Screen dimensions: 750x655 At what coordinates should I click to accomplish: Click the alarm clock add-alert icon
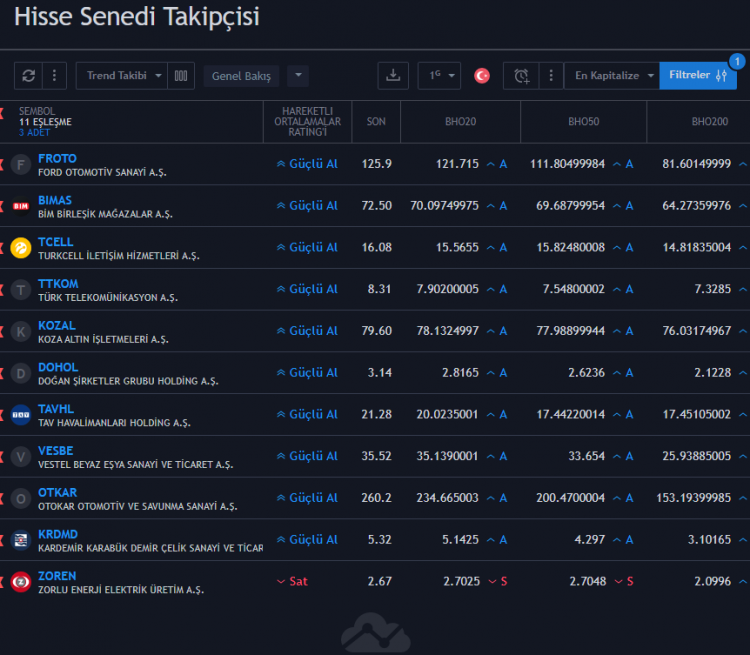[521, 76]
